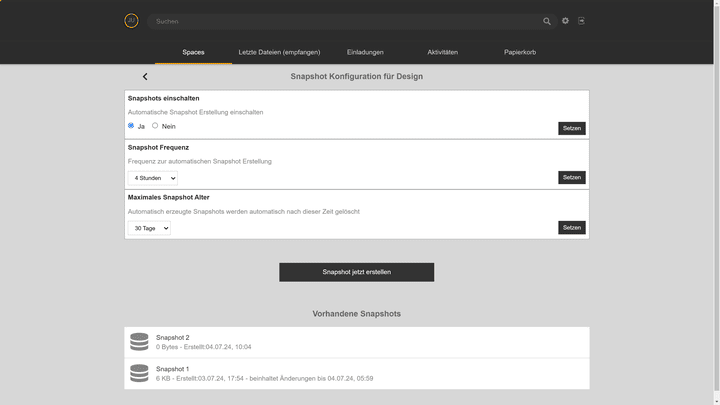
Task: Go to the Aktivitäten tab
Action: pyautogui.click(x=442, y=52)
